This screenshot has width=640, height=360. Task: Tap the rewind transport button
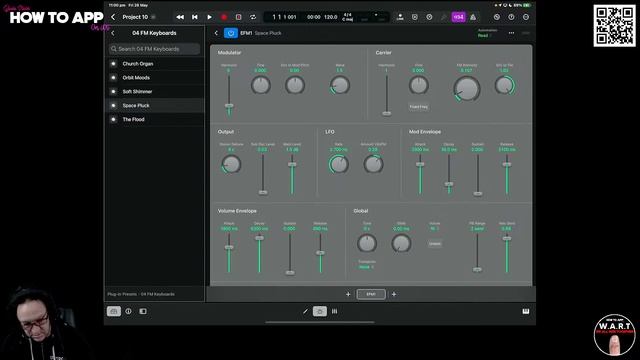pos(180,17)
